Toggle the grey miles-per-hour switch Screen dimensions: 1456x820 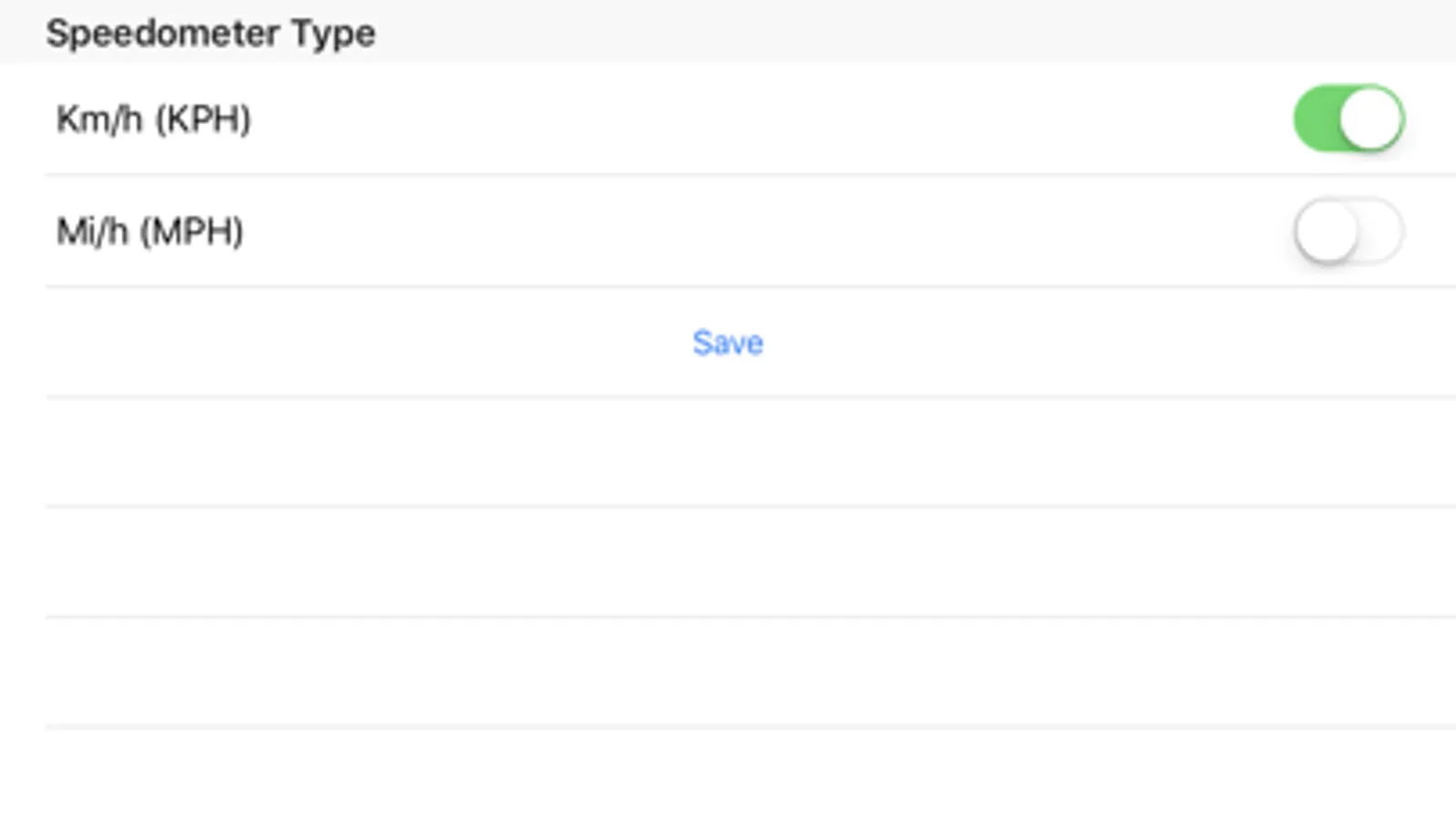click(x=1349, y=231)
